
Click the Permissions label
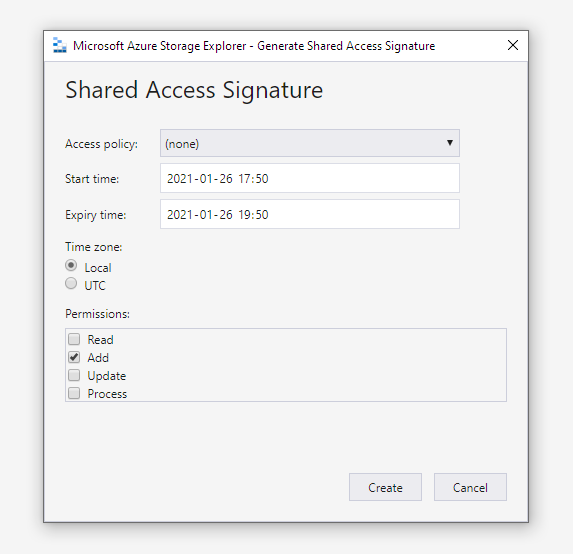(x=98, y=314)
